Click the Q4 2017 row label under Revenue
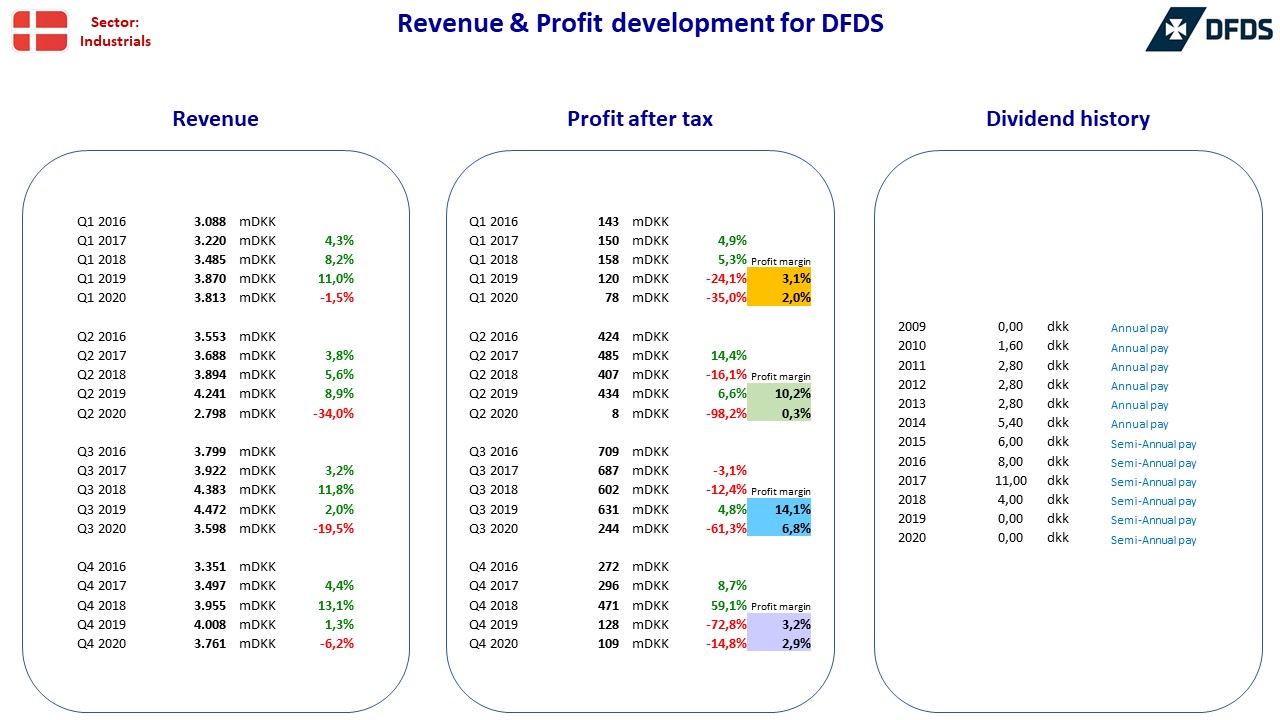 click(x=102, y=586)
